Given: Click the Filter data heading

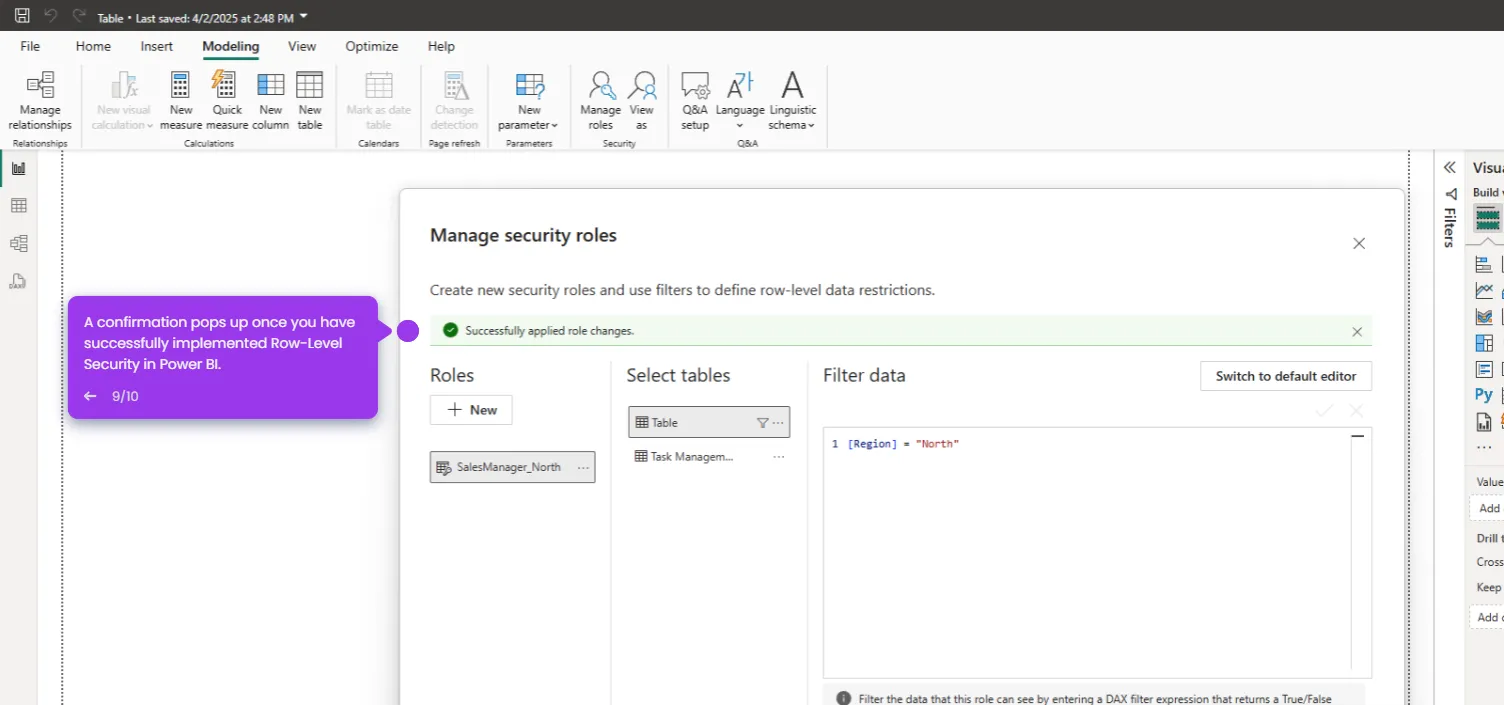Looking at the screenshot, I should [x=864, y=375].
